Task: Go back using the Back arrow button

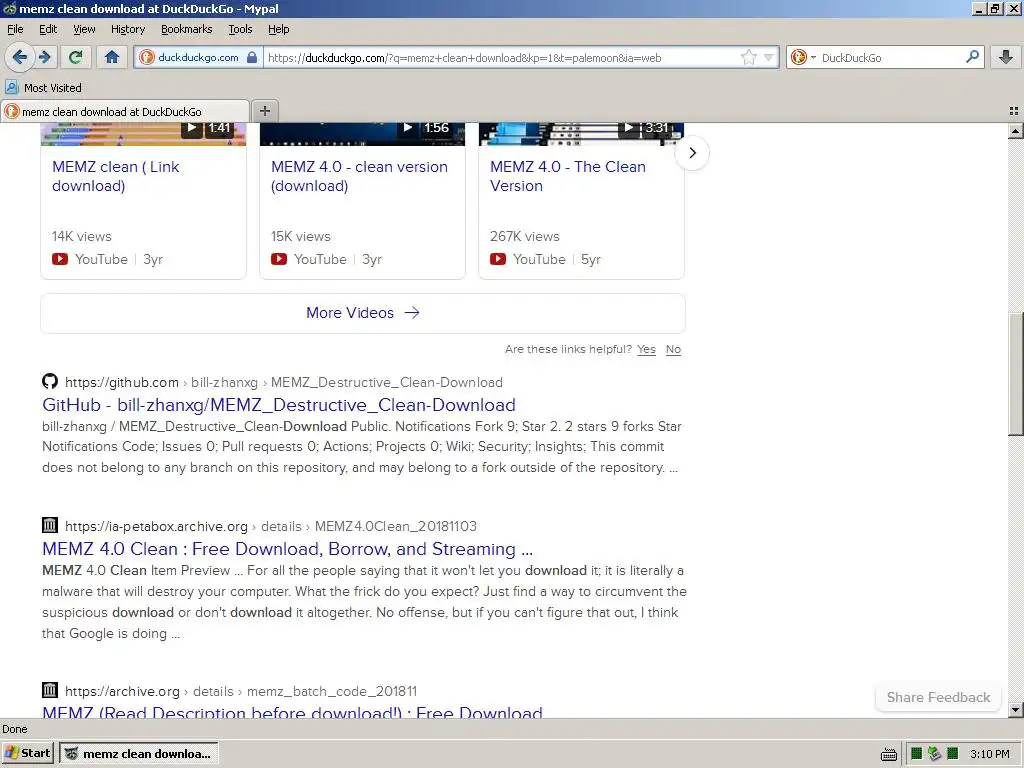Action: coord(20,57)
